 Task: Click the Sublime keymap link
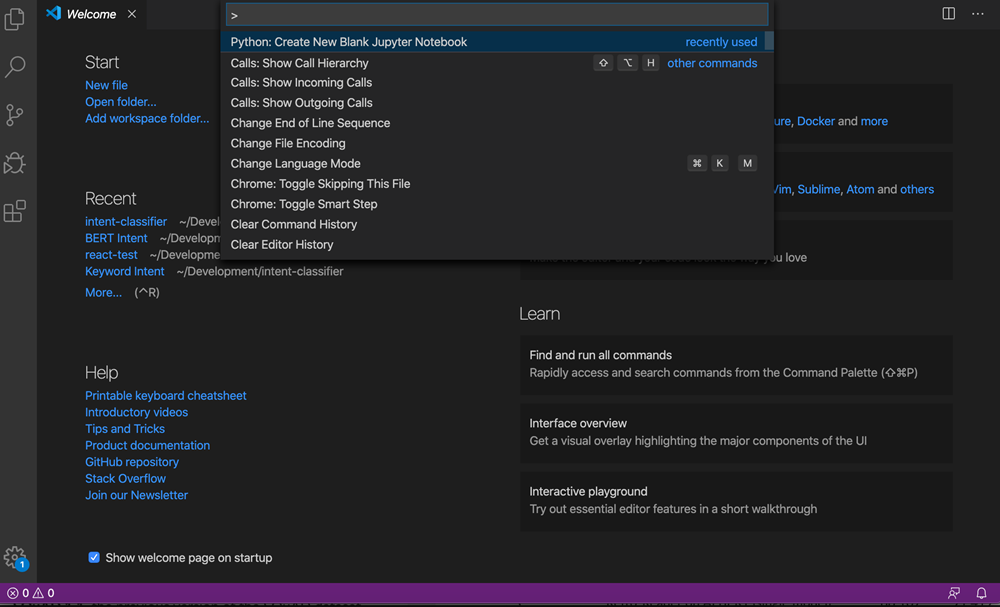[x=819, y=189]
